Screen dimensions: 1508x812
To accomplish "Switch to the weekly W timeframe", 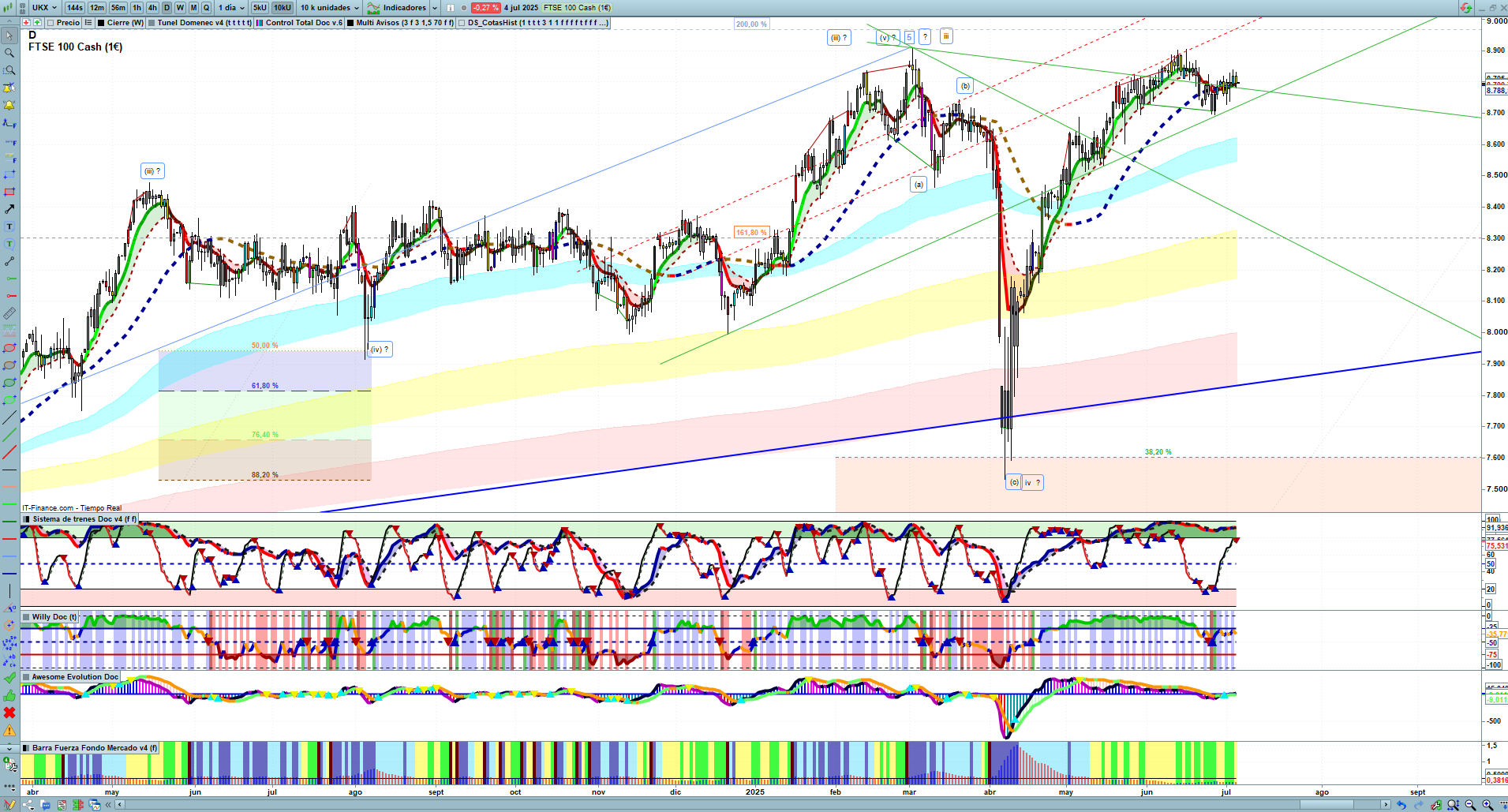I will tap(180, 8).
